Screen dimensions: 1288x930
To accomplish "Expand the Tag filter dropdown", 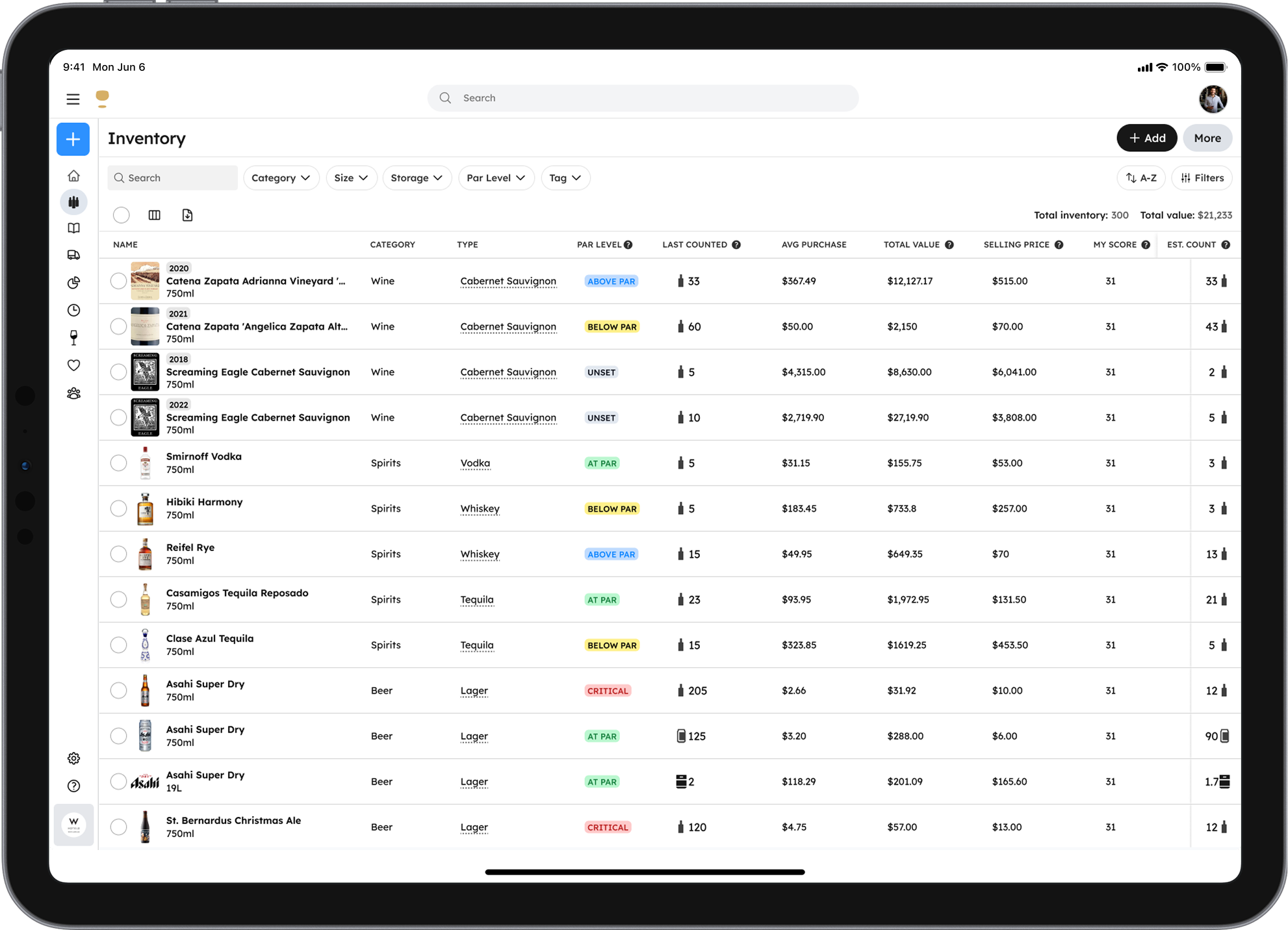I will pos(565,178).
